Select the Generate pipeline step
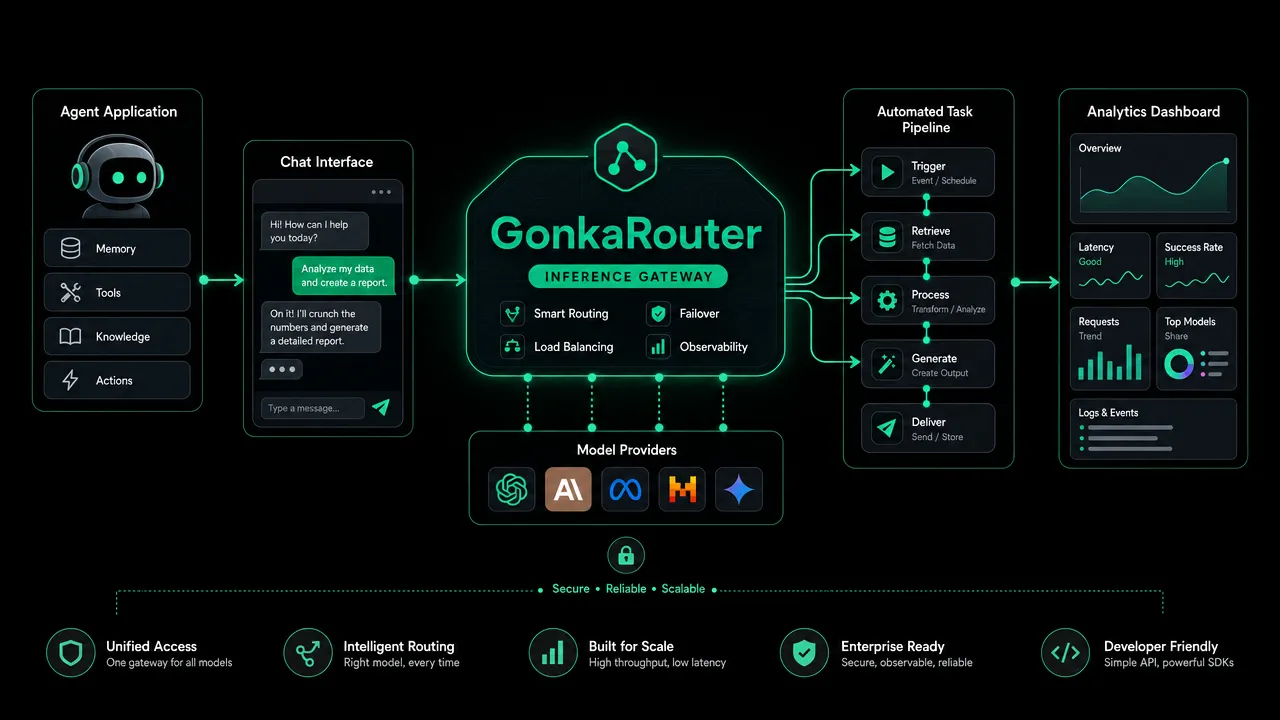Screen dimensions: 1280x720 click(928, 365)
